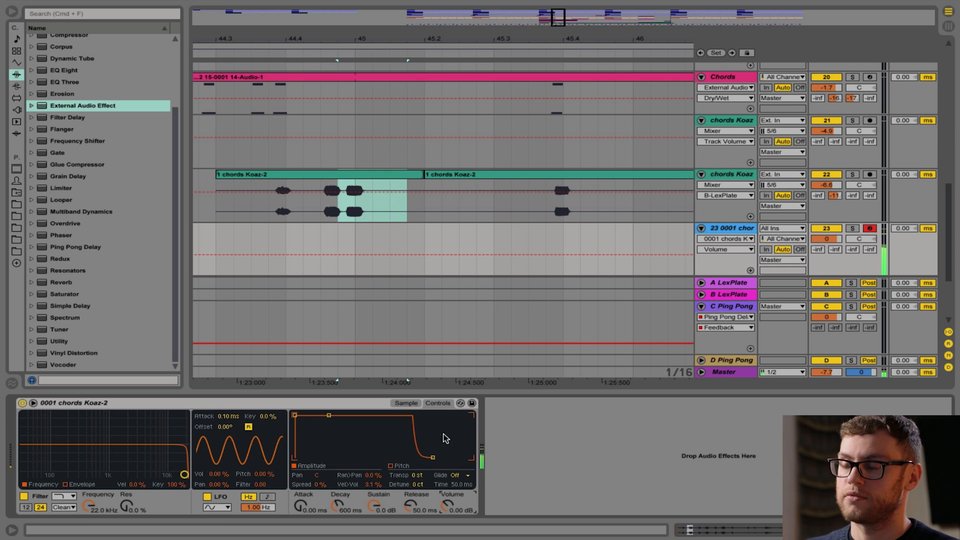Open the LFO waveform dropdown
The height and width of the screenshot is (540, 960).
[217, 508]
